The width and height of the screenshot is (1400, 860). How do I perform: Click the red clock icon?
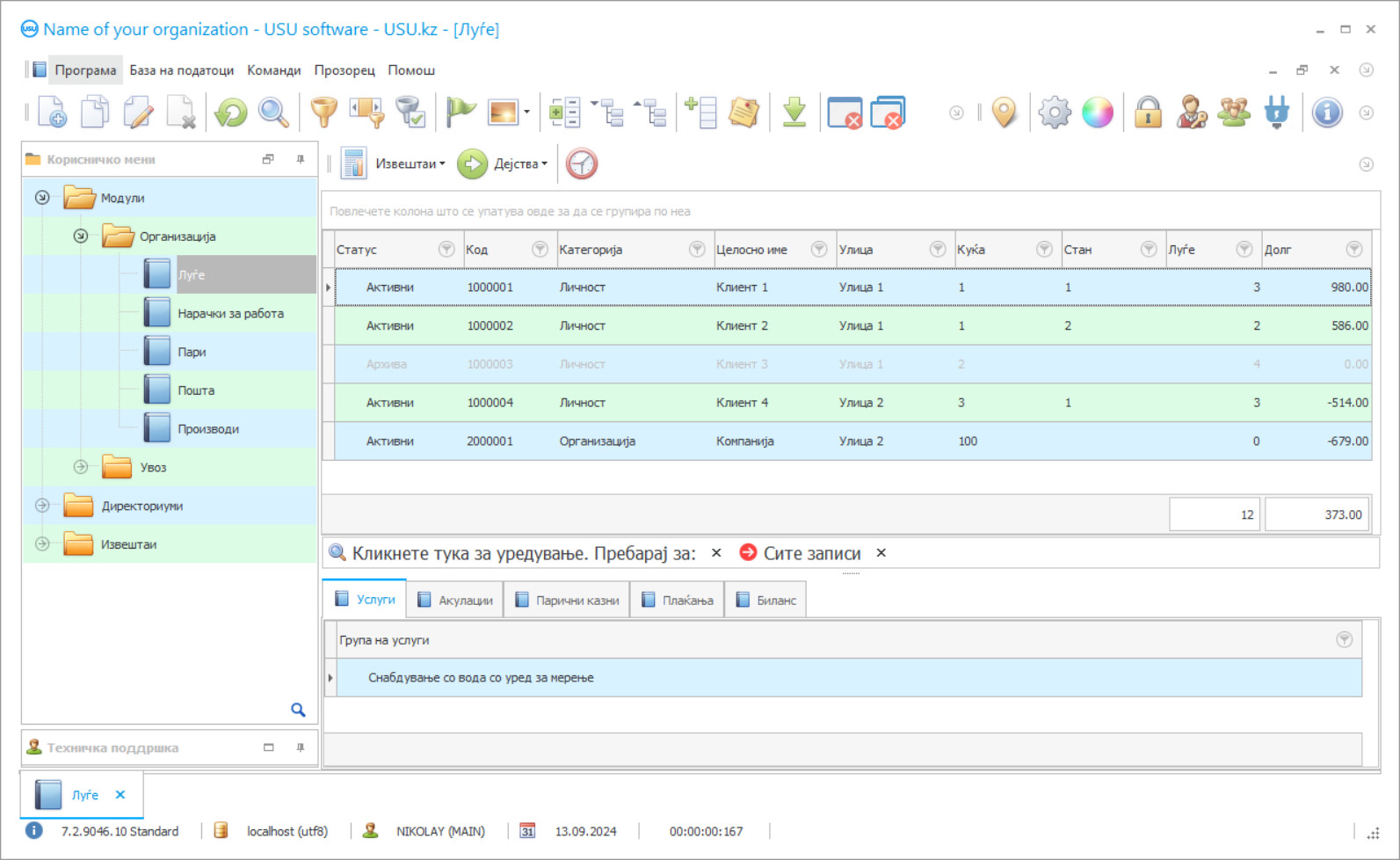[x=581, y=164]
